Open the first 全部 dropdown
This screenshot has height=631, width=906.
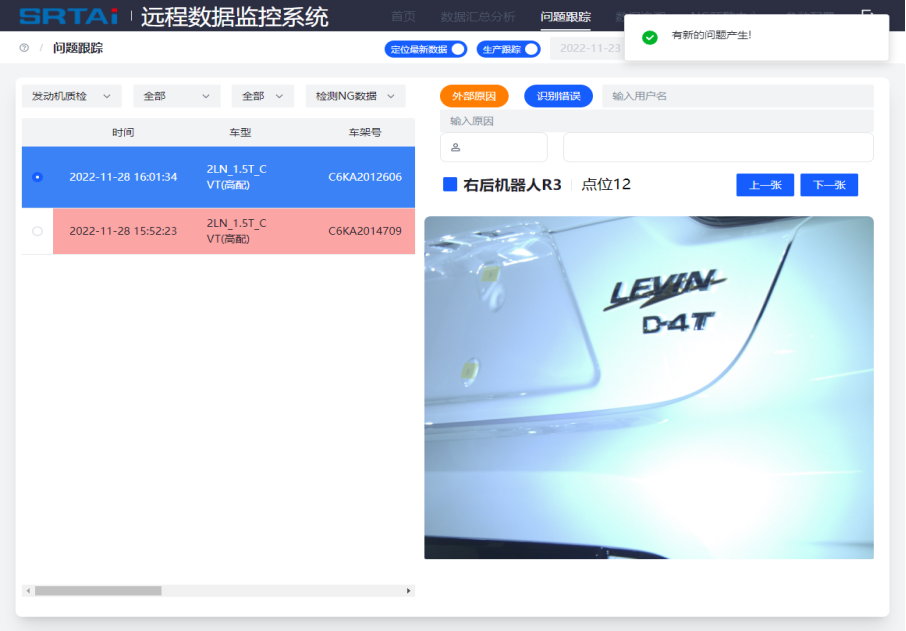click(x=177, y=96)
